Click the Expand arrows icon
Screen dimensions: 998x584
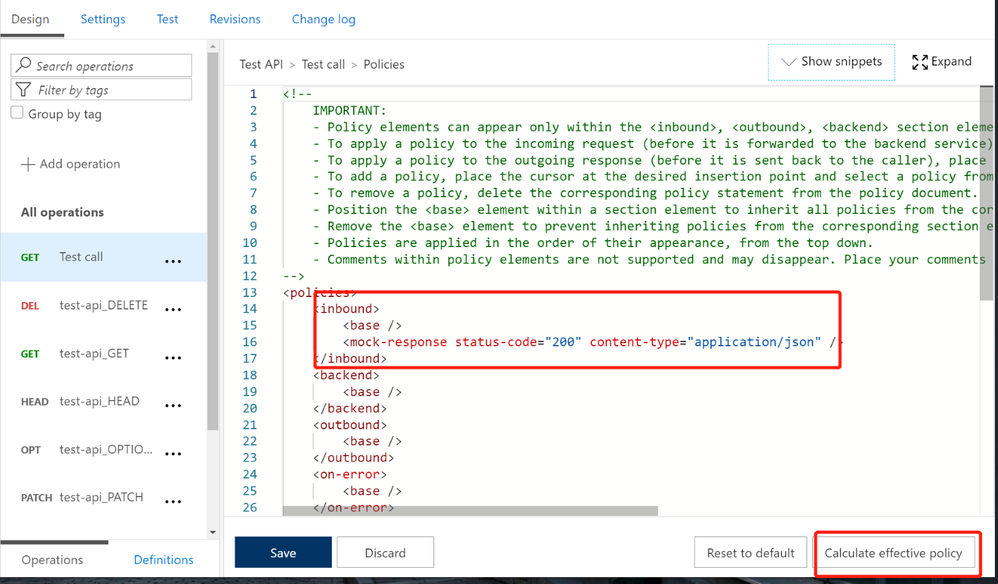920,62
